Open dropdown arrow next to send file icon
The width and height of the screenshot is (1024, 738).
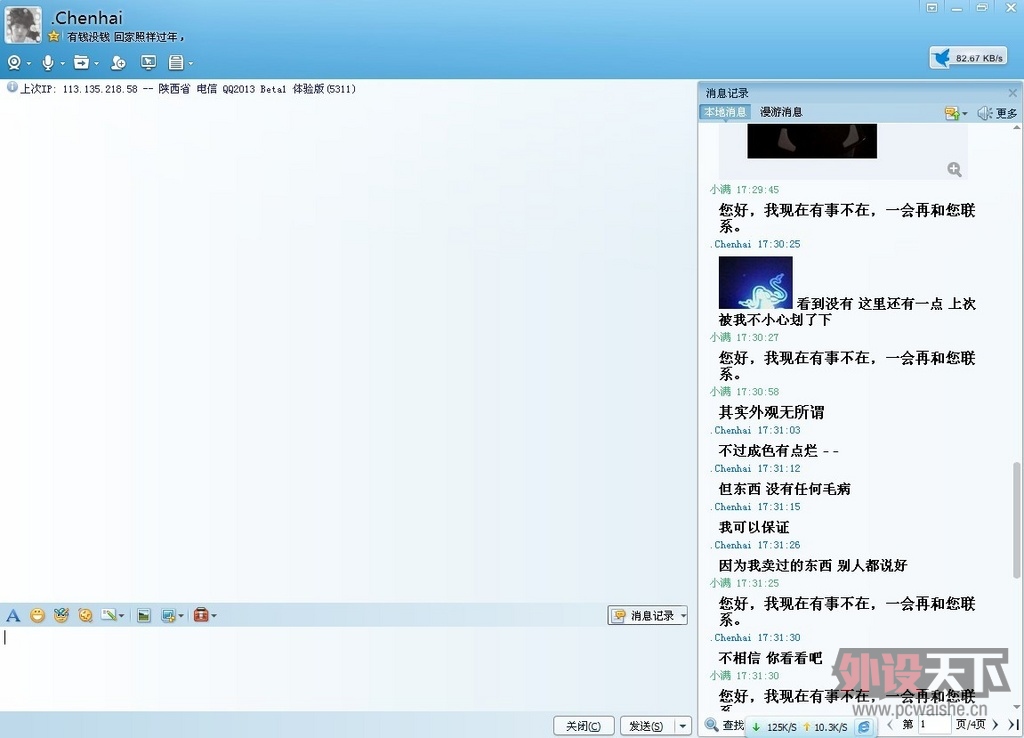[x=97, y=63]
